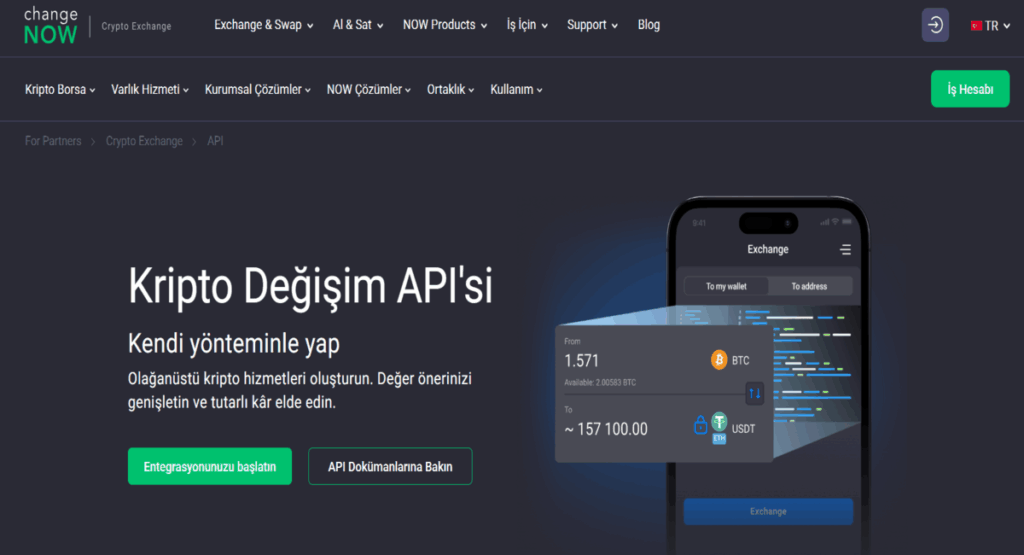Open For Partners breadcrumb link
Image resolution: width=1024 pixels, height=555 pixels.
tap(53, 141)
